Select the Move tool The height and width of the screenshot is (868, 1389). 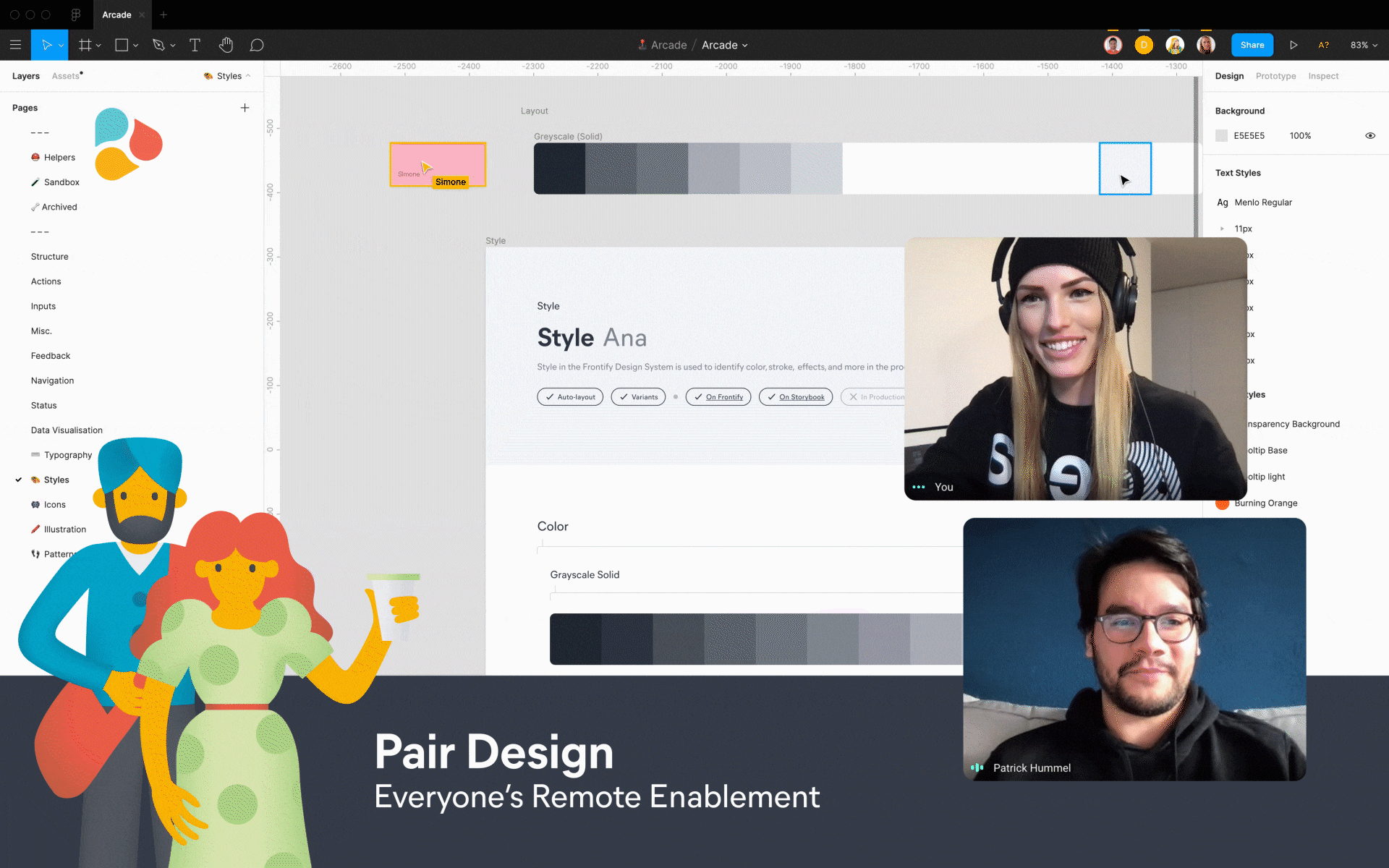pyautogui.click(x=46, y=45)
